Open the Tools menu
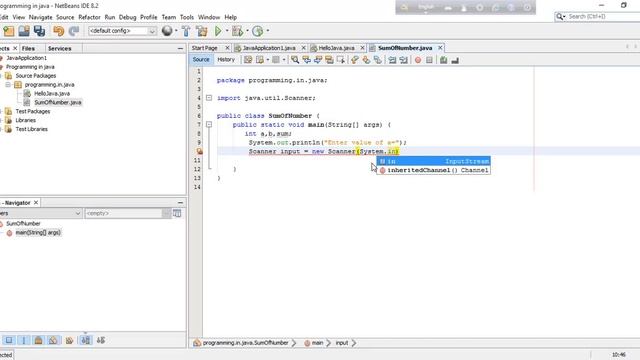The width and height of the screenshot is (640, 360). (x=187, y=17)
